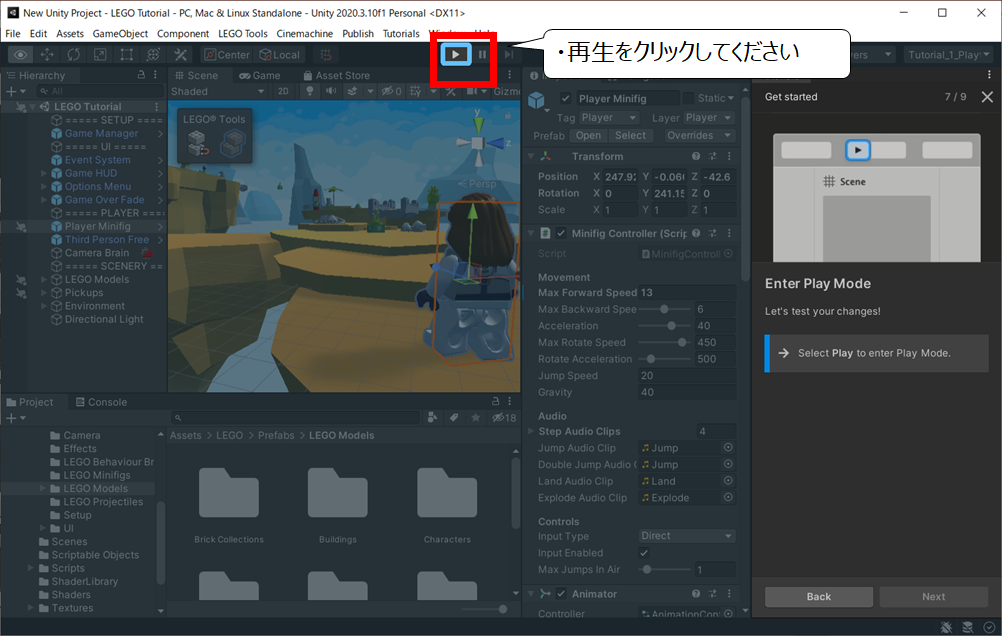Click the Jump Speed value field

[687, 376]
